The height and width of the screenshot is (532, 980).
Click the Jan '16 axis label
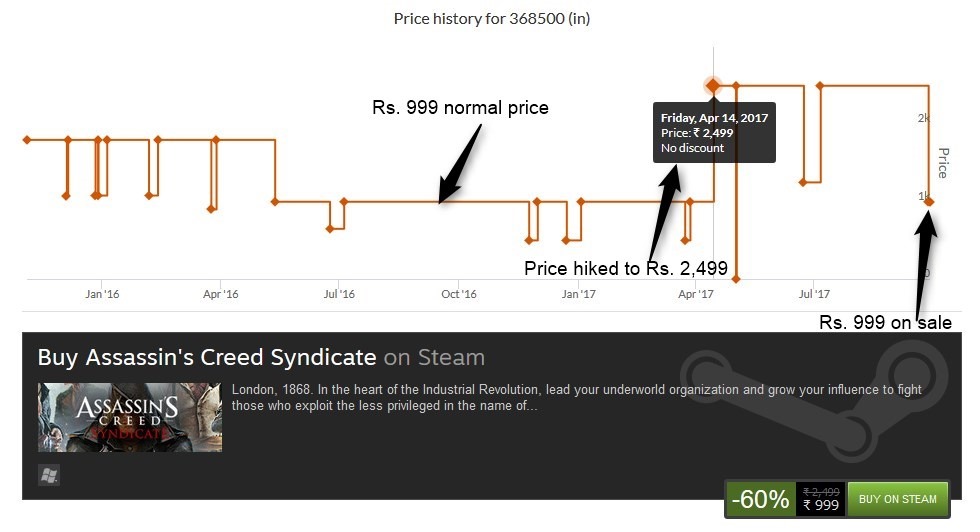[102, 294]
